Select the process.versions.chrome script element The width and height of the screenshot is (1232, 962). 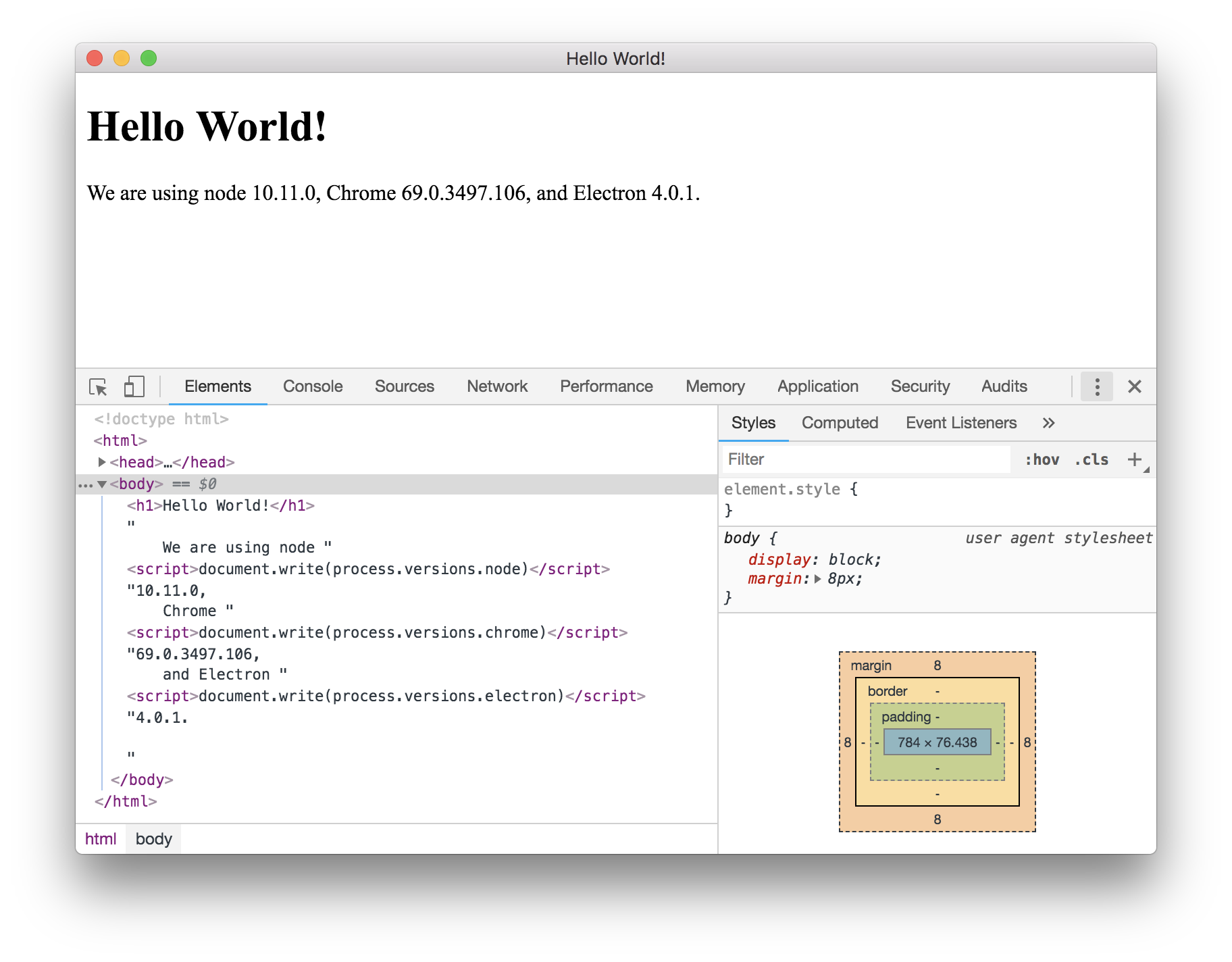tap(377, 632)
